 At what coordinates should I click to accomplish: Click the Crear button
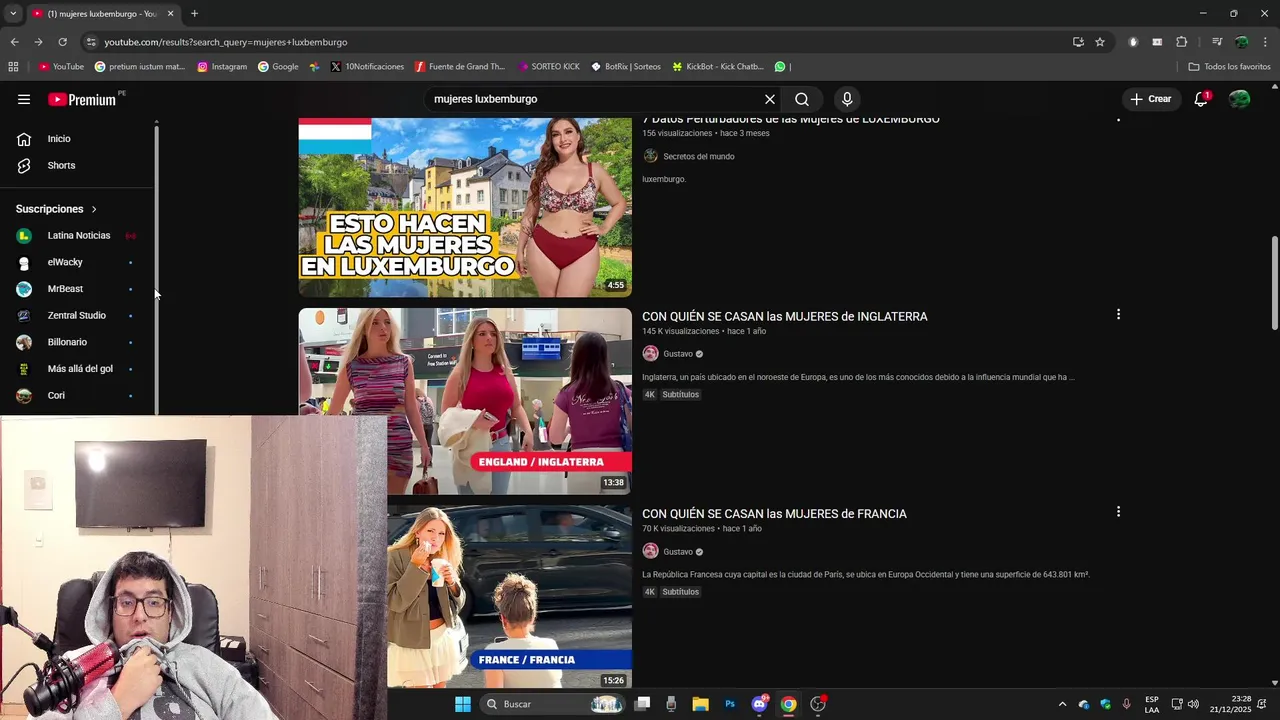click(x=1150, y=99)
